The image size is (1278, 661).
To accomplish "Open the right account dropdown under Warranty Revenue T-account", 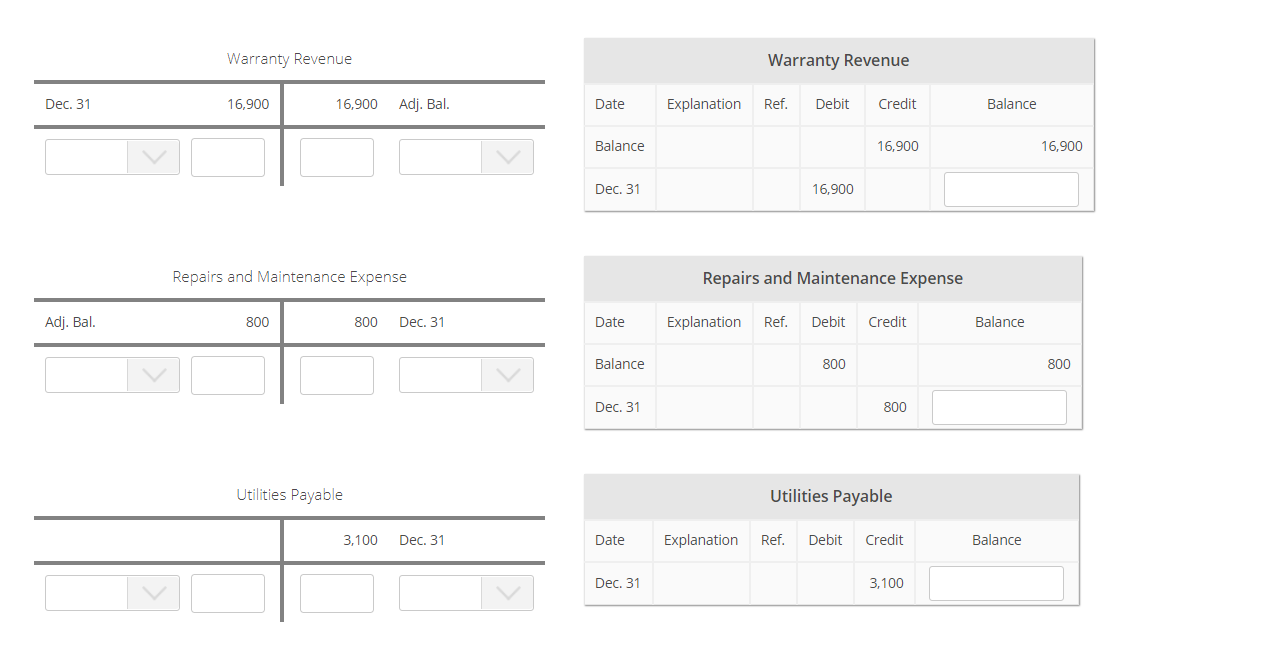I will [x=466, y=156].
